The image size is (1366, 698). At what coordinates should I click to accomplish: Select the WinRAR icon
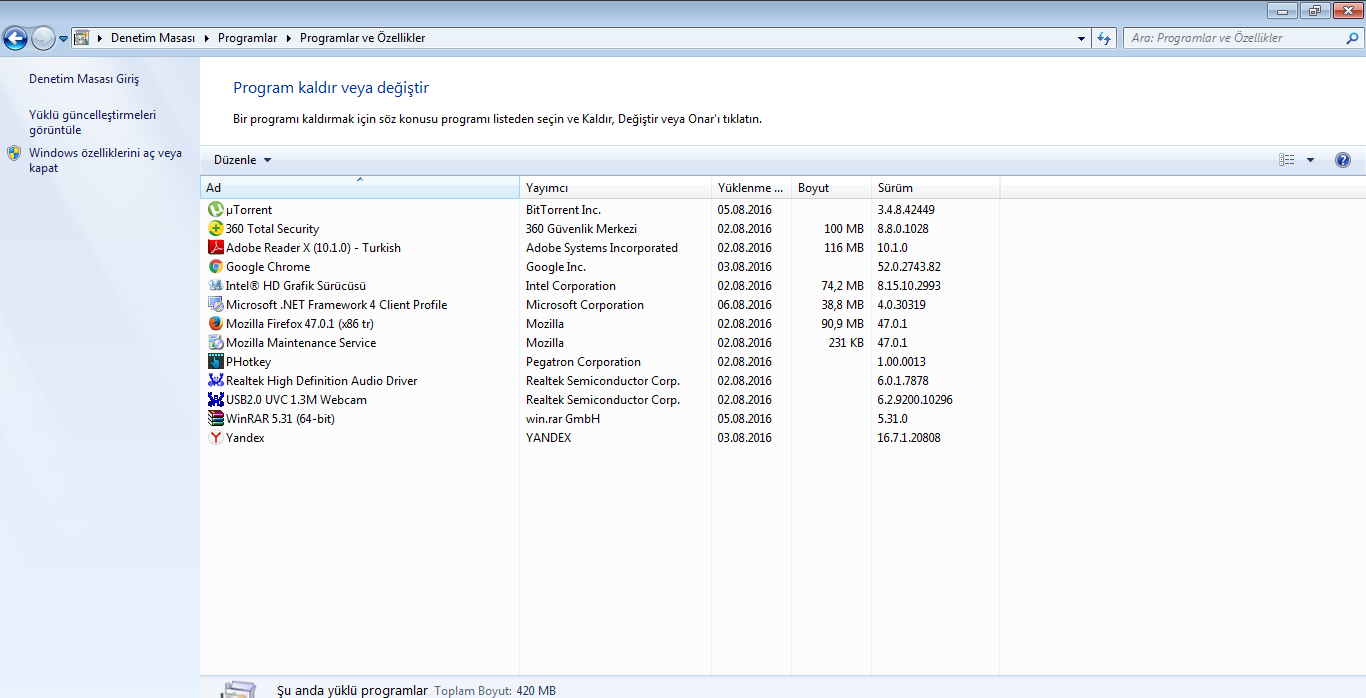point(216,419)
